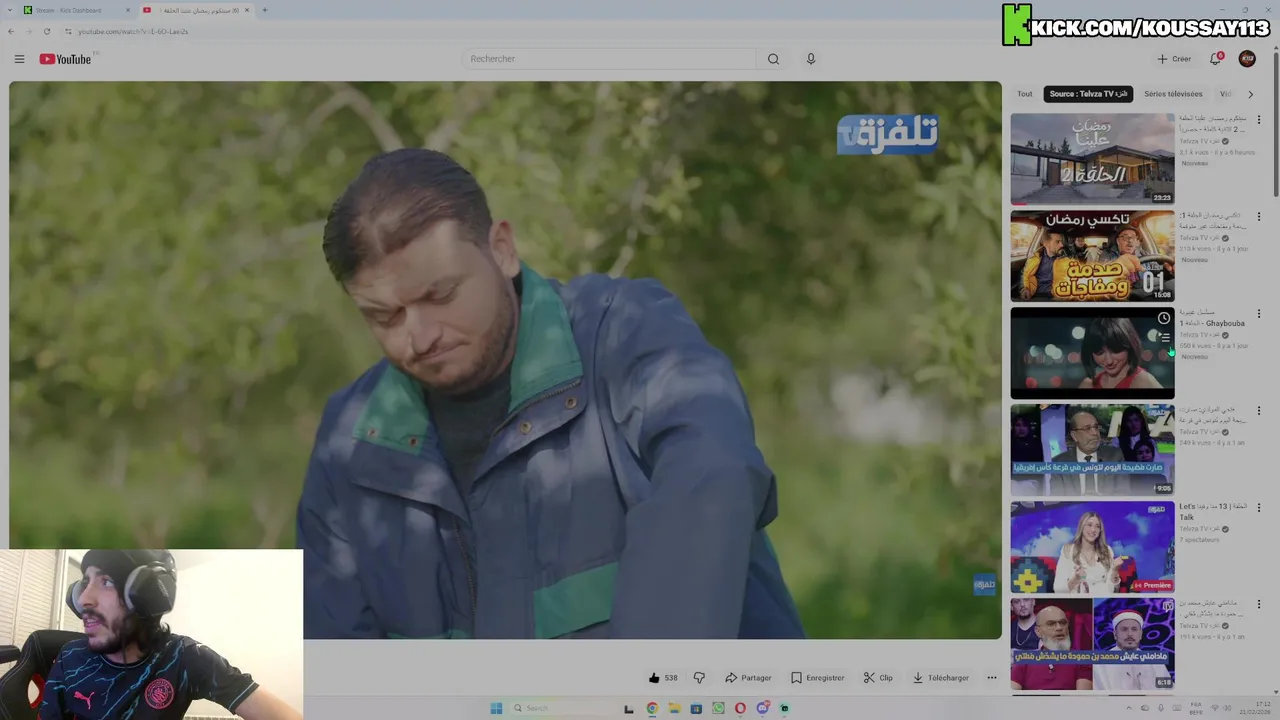Open Opera from the taskbar

740,708
